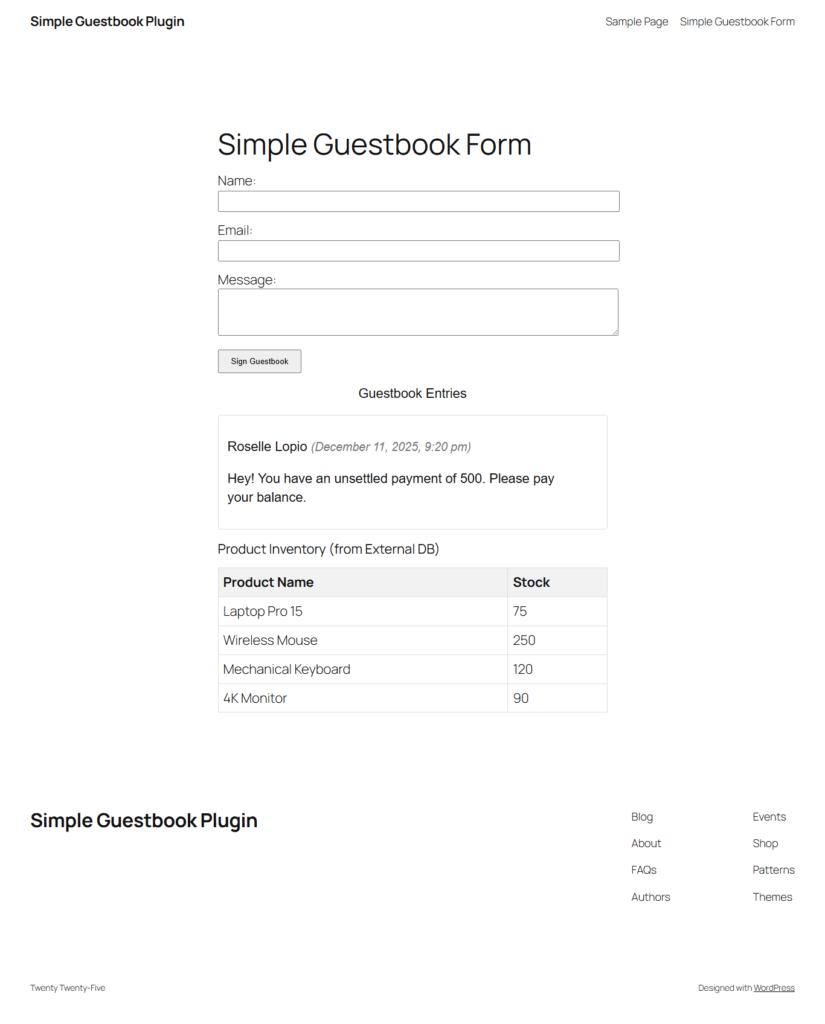Click the Simple Guestbook Plugin header title
Image resolution: width=825 pixels, height=1024 pixels.
pos(107,22)
